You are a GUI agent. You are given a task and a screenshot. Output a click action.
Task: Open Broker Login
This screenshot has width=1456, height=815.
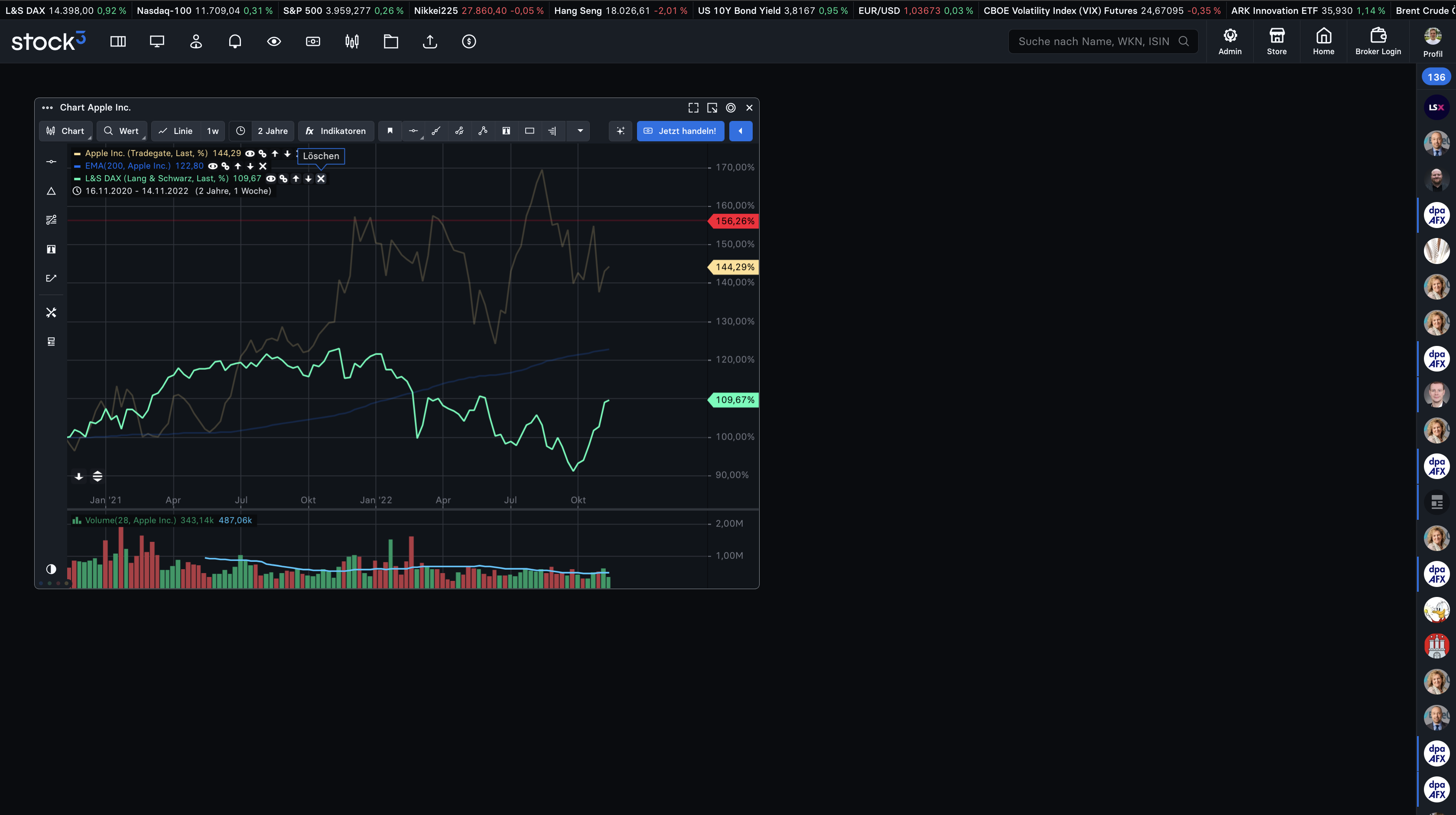tap(1378, 42)
